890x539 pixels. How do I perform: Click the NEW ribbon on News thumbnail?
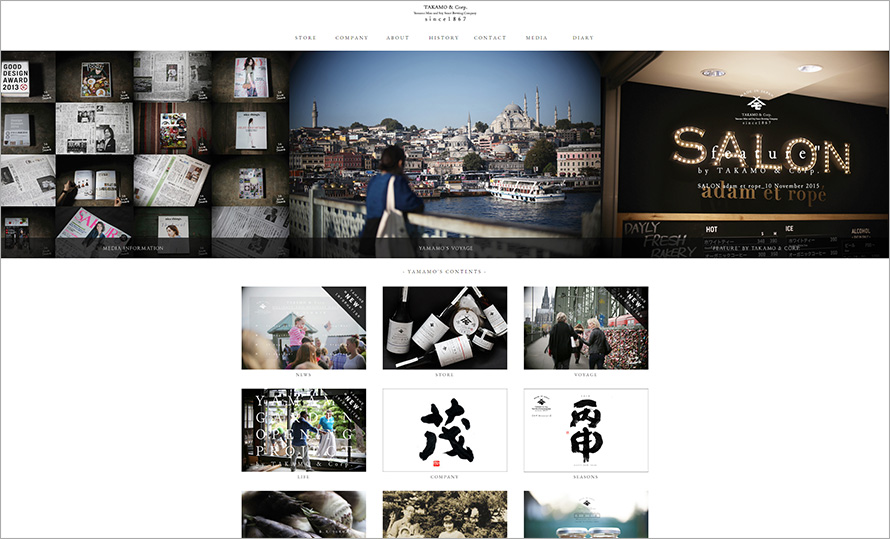point(350,302)
